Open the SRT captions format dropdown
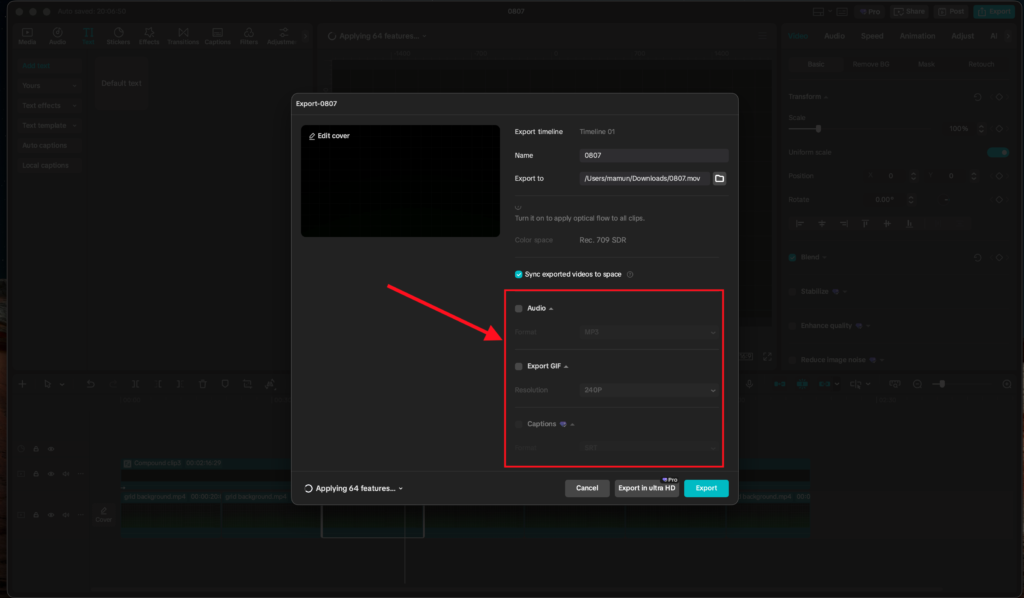The height and width of the screenshot is (598, 1024). click(x=649, y=448)
